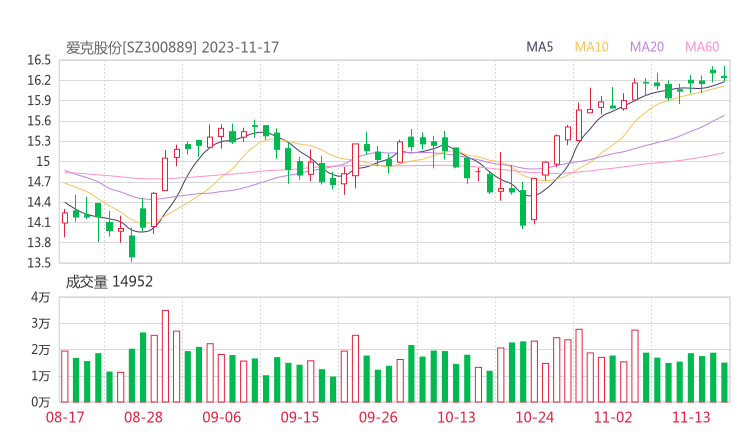Click the 10-13 date axis label
740x440 pixels.
point(456,417)
